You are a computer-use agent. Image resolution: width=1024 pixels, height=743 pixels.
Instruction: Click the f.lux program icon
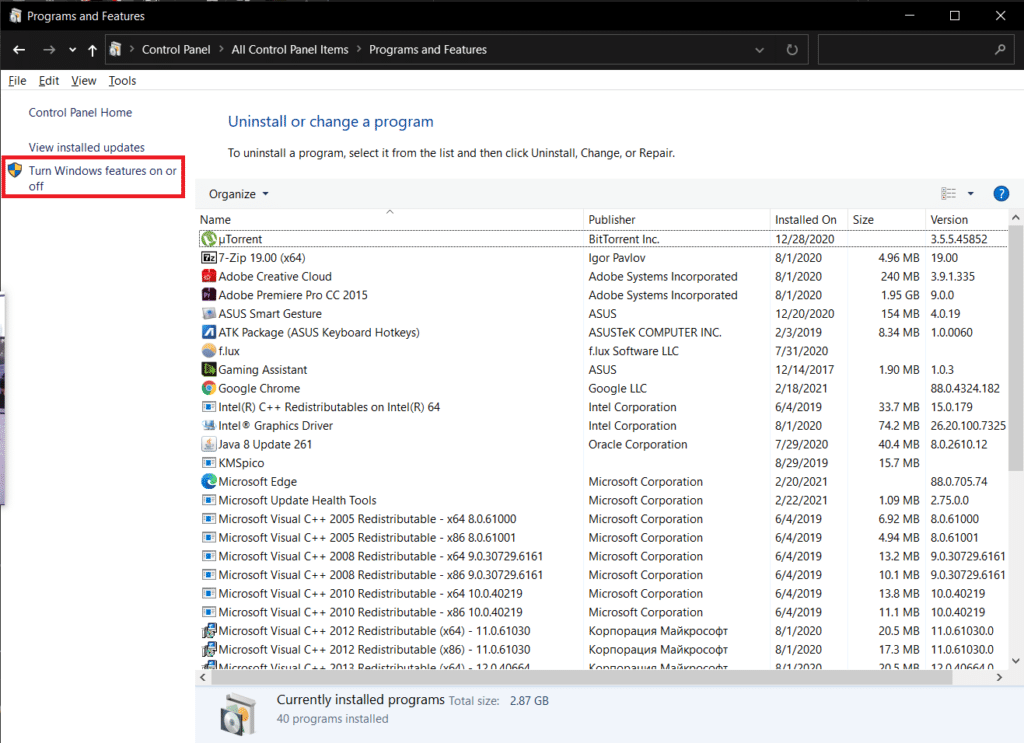point(208,351)
